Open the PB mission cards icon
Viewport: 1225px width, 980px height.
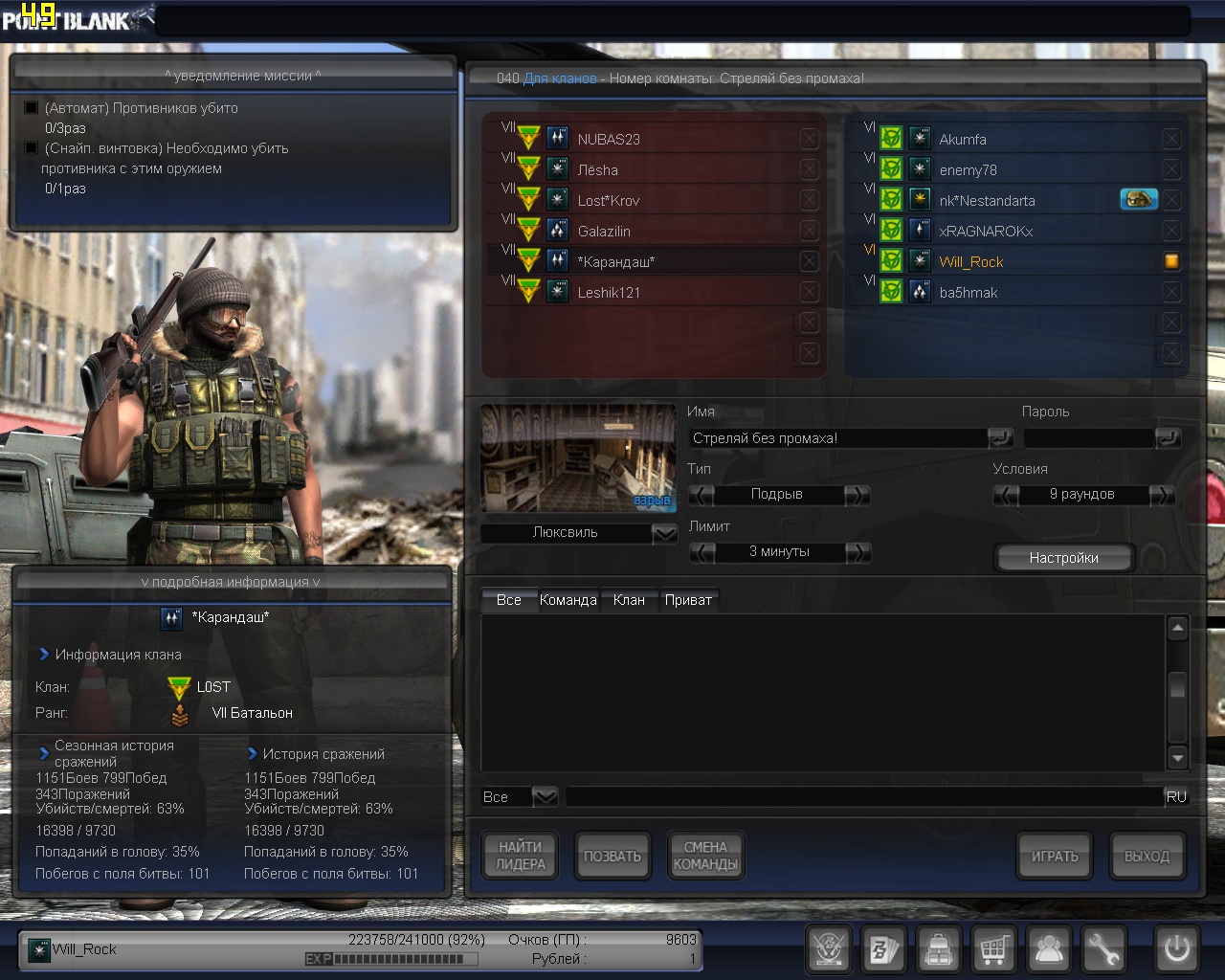click(x=883, y=949)
